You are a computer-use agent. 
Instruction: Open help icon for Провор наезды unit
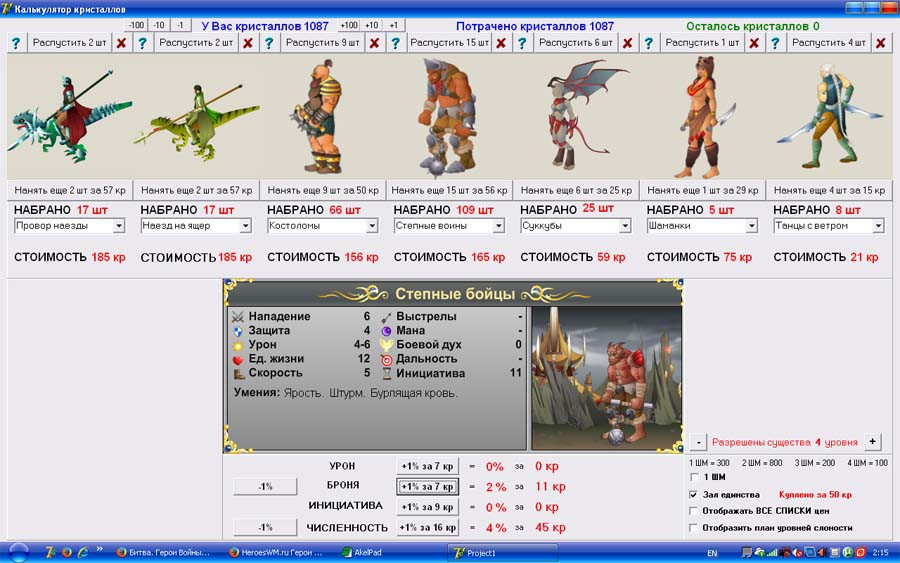(x=16, y=43)
